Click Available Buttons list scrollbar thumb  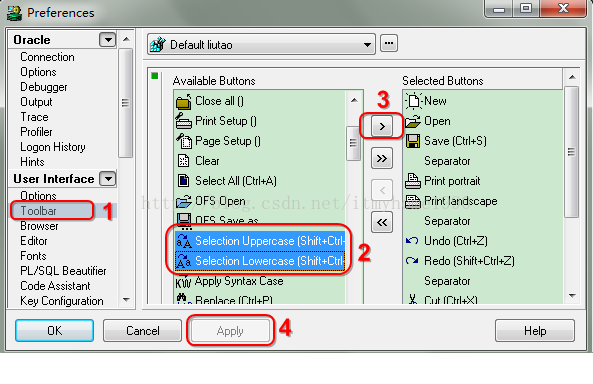point(353,143)
